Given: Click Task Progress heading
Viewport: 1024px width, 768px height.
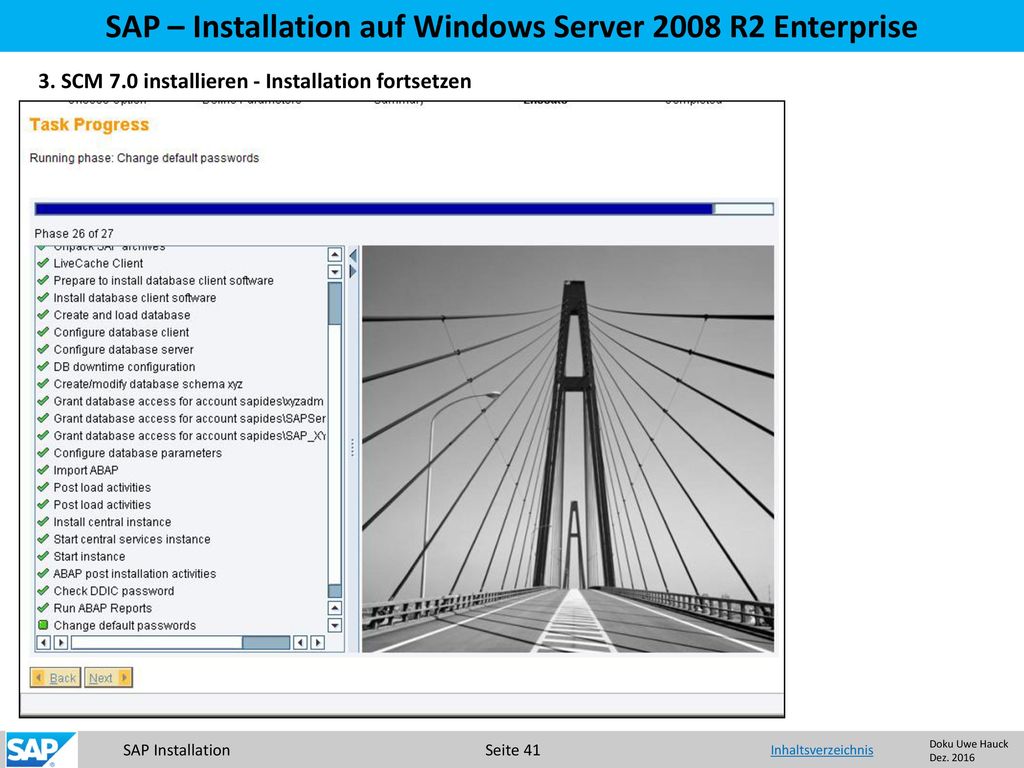Looking at the screenshot, I should [x=89, y=125].
